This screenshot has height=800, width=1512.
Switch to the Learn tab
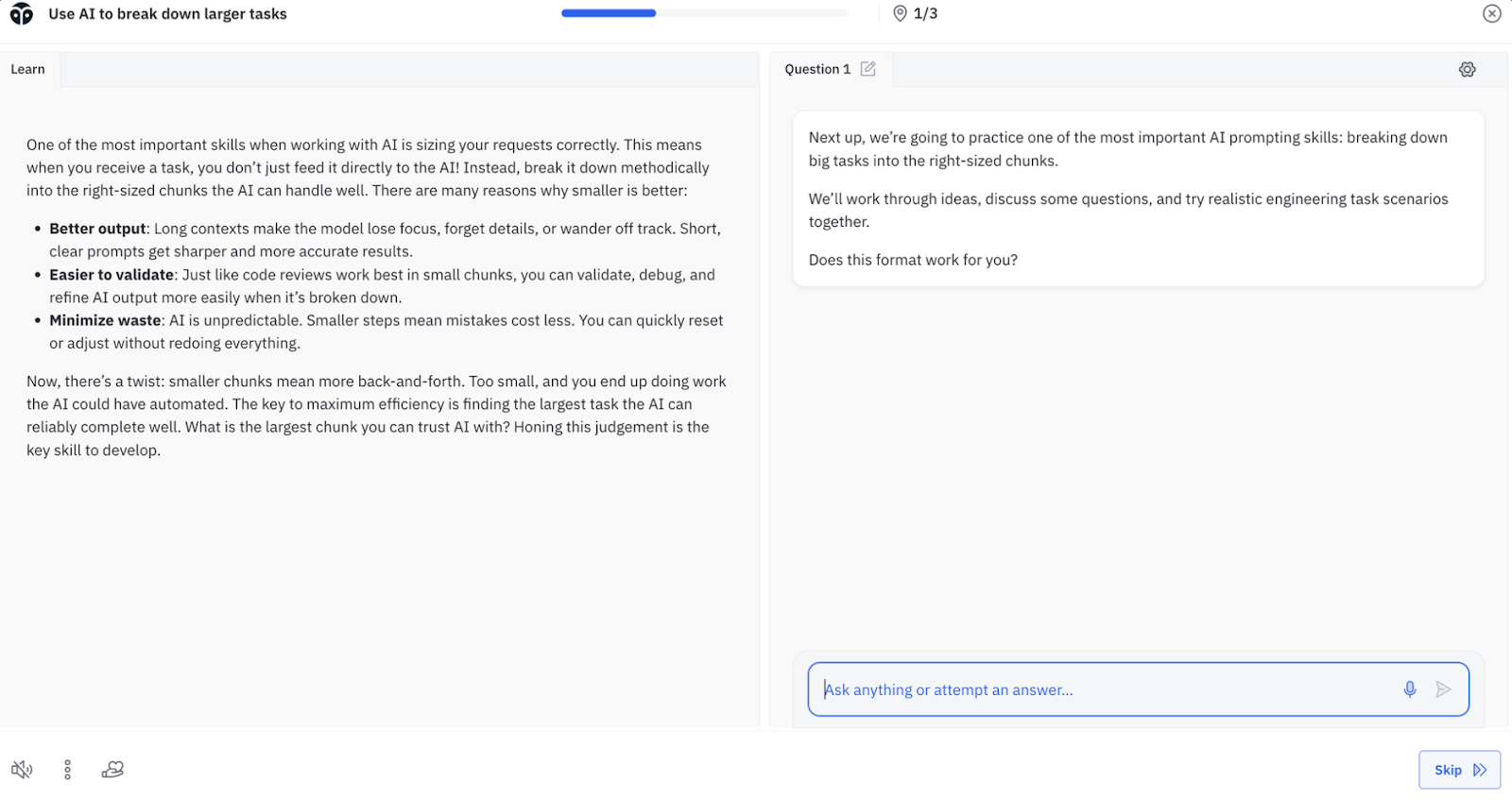pos(28,69)
